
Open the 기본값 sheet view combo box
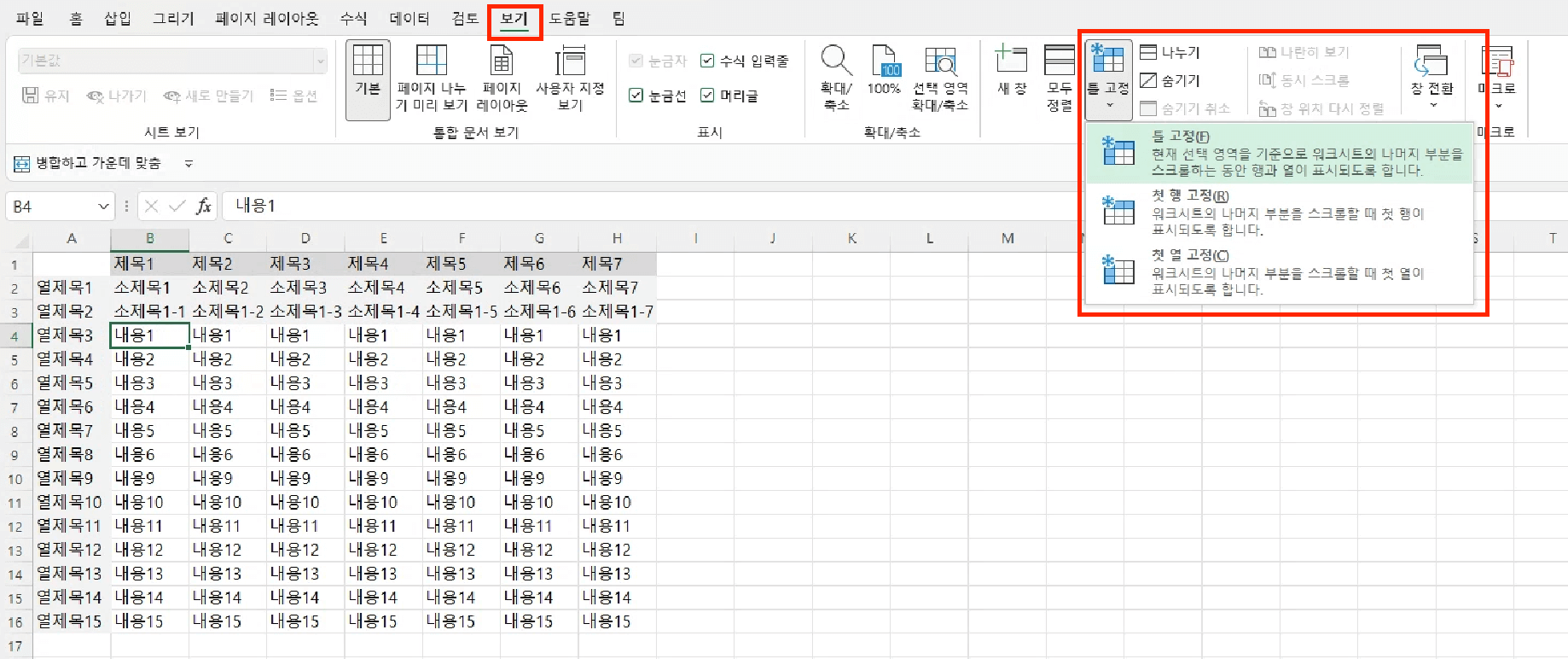(172, 61)
